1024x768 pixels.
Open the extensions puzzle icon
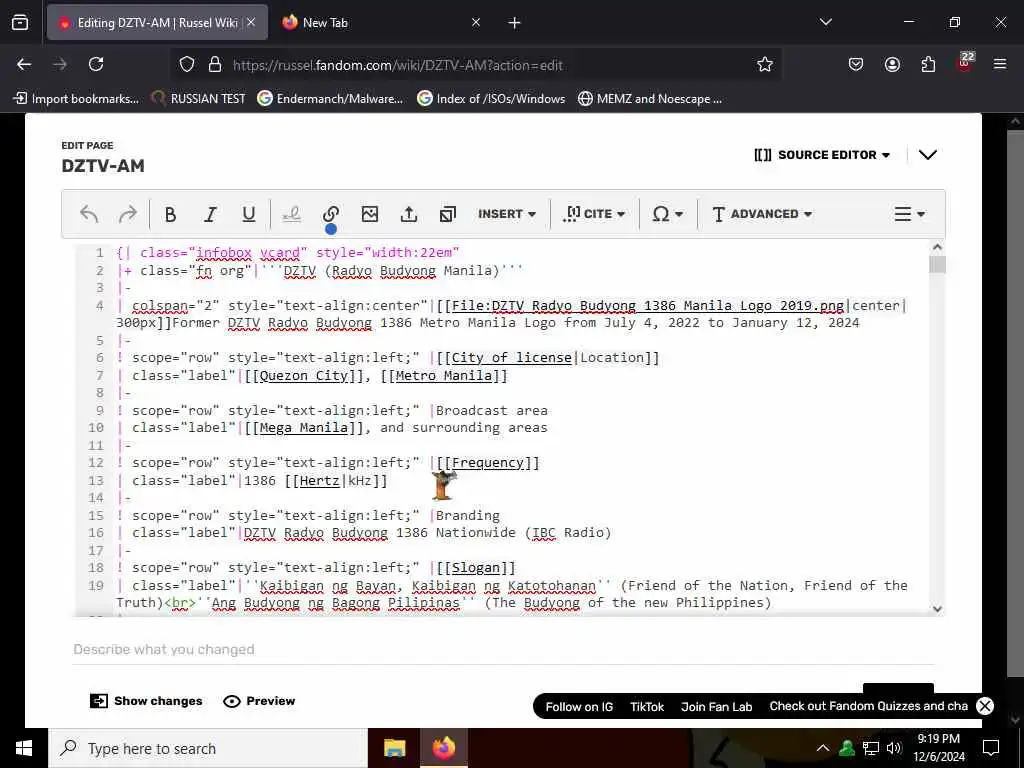928,64
